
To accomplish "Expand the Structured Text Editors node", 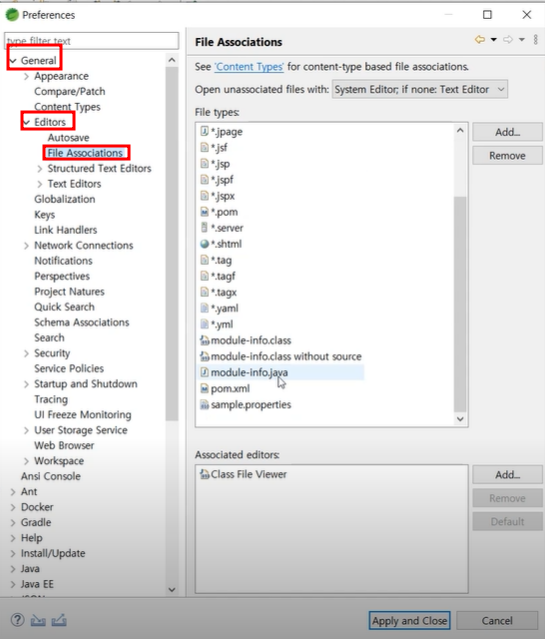I will coord(40,169).
